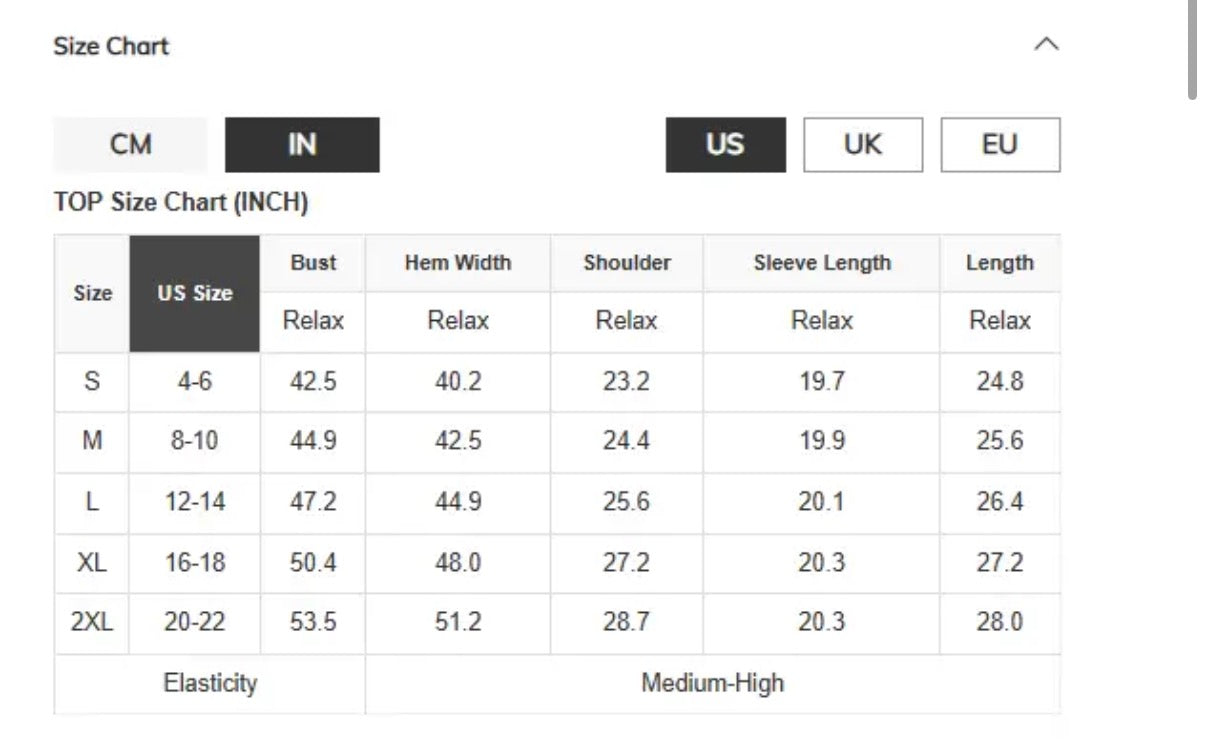Select the XL size row label
Screen dimensions: 1206x747
tap(92, 562)
